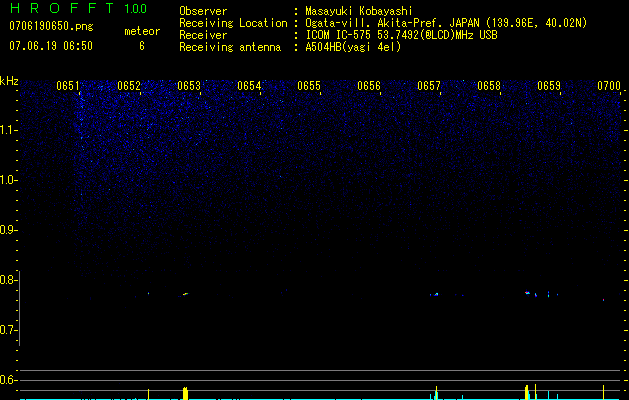Click the 1.1 kHz axis label
Screen dimensions: 629x400
(8, 130)
